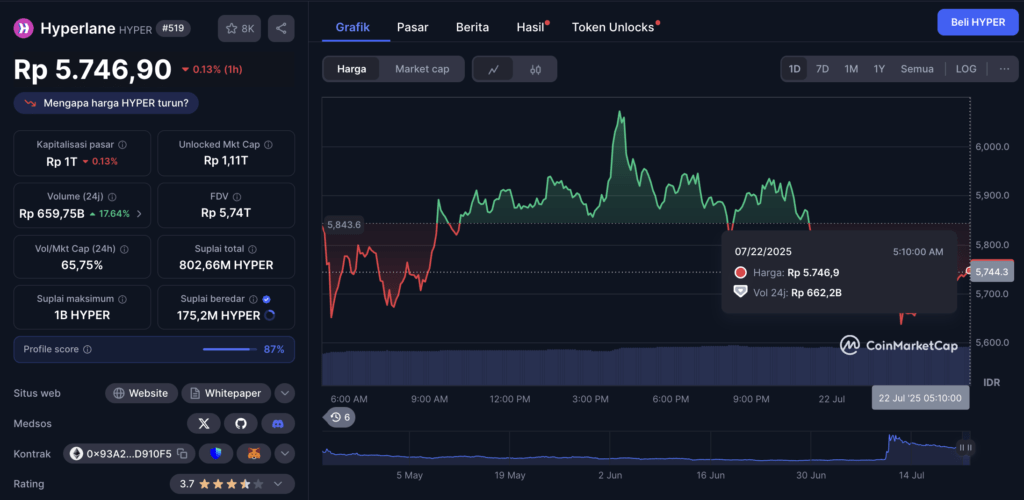This screenshot has width=1024, height=500.
Task: Open the X (Twitter) social link
Action: pos(204,424)
